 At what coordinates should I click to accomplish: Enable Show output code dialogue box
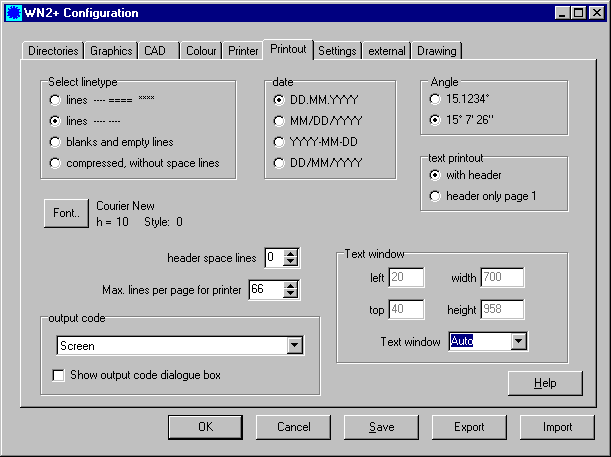pyautogui.click(x=59, y=376)
